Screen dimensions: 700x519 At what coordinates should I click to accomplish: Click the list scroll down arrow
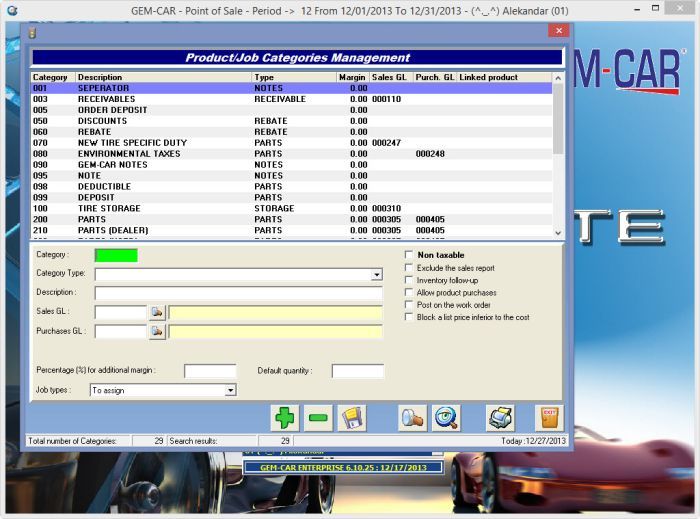tap(558, 233)
